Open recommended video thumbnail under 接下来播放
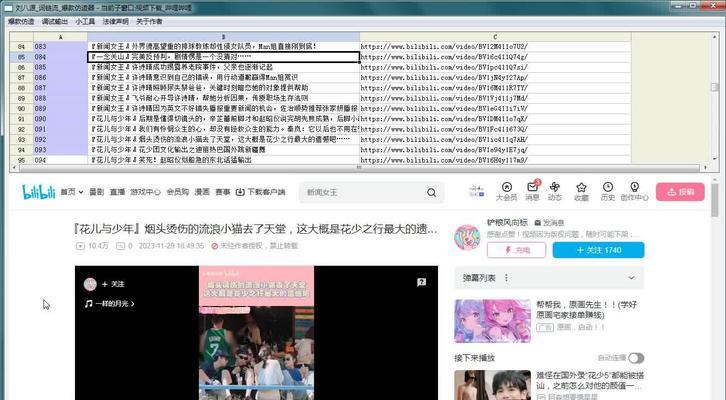This screenshot has height=400, width=726. point(492,385)
